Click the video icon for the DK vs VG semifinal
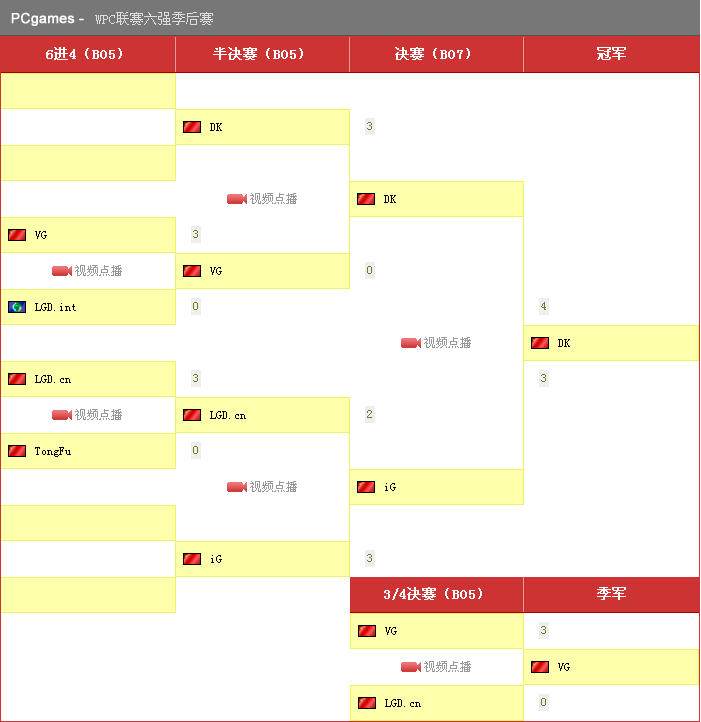This screenshot has height=722, width=701. 237,199
